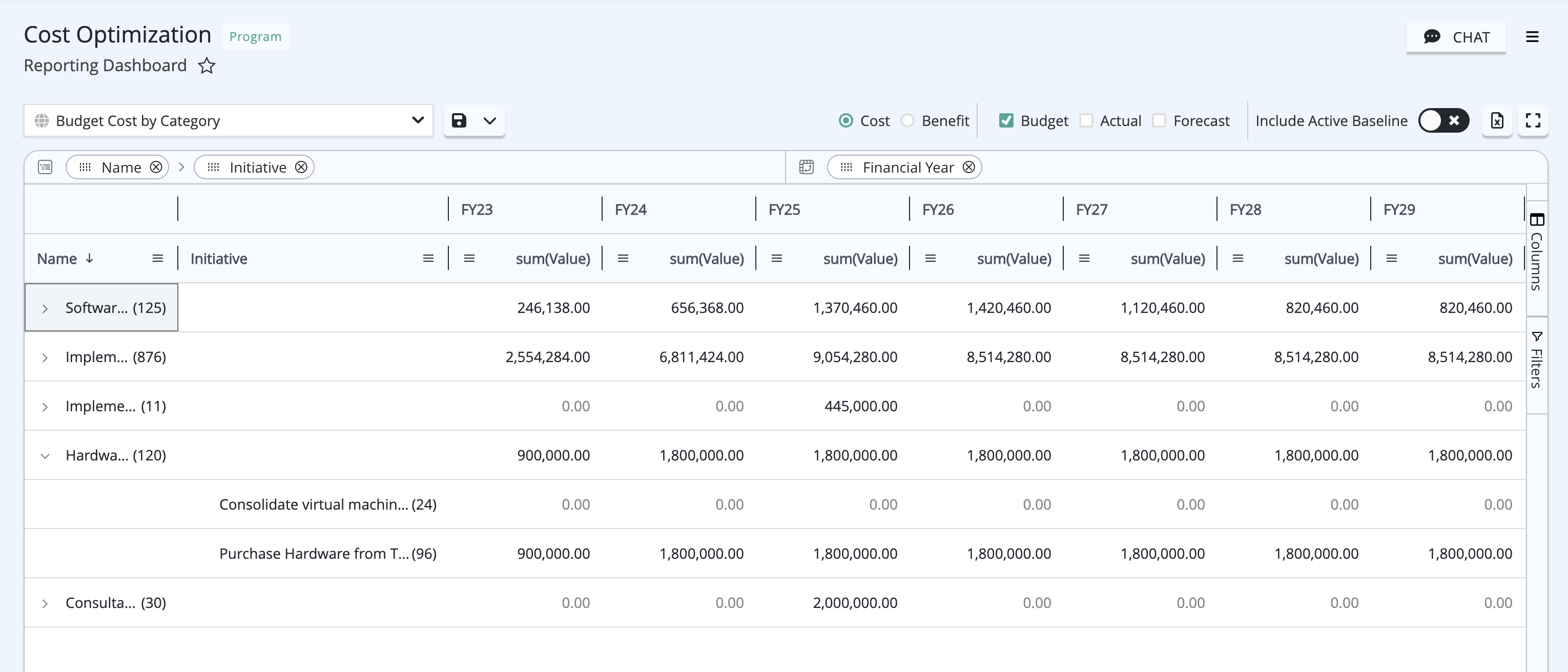The width and height of the screenshot is (1568, 672).
Task: Remove the Financial Year pivot chip
Action: [968, 167]
